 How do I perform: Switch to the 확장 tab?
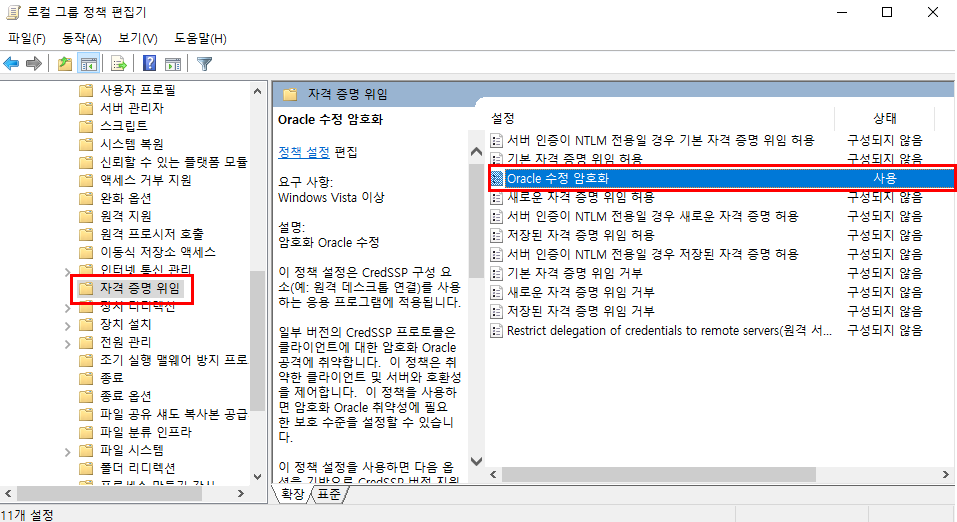[292, 495]
